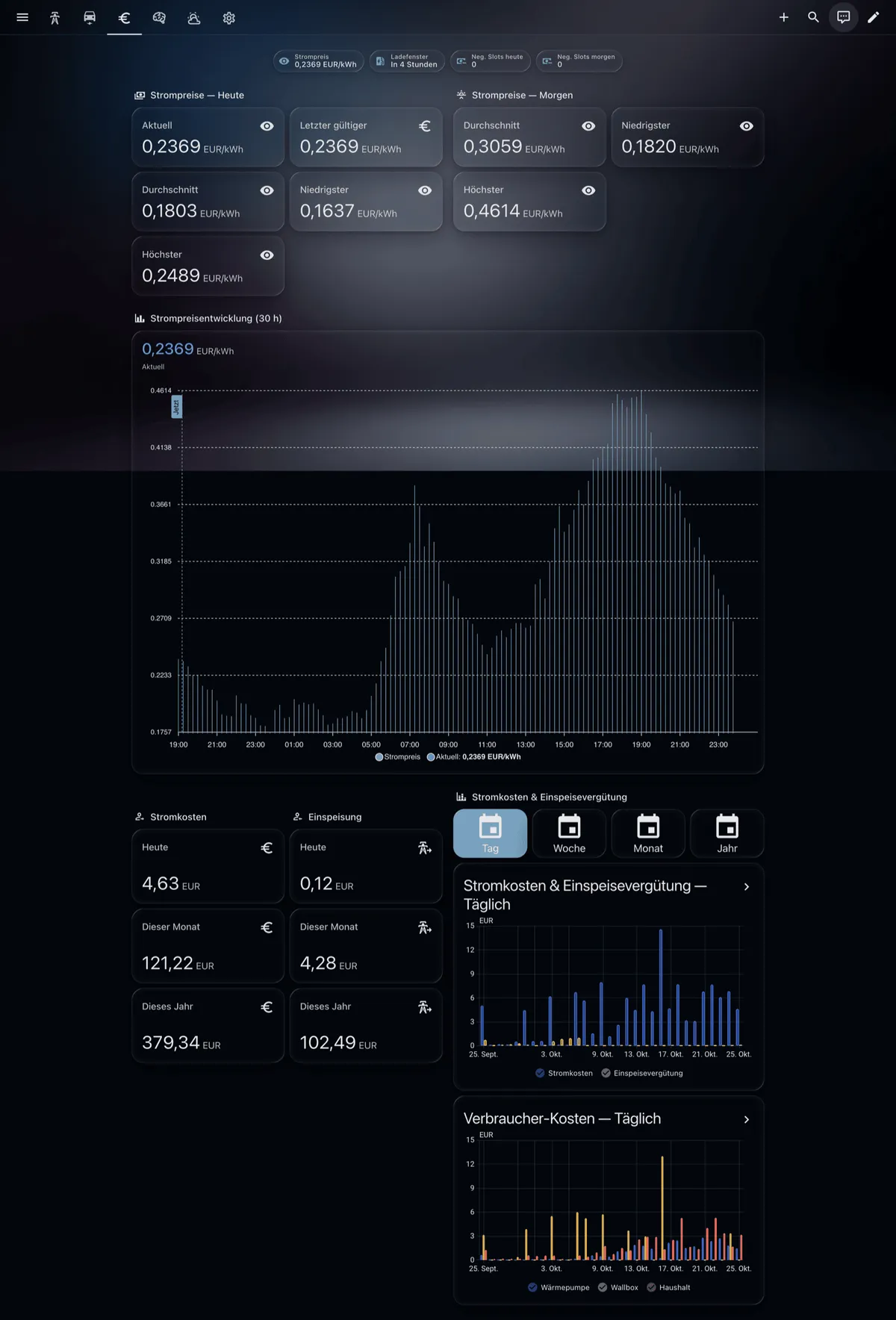896x1320 pixels.
Task: Click eye icon on today's Durchschnitt 0,1803 card
Action: pos(267,190)
